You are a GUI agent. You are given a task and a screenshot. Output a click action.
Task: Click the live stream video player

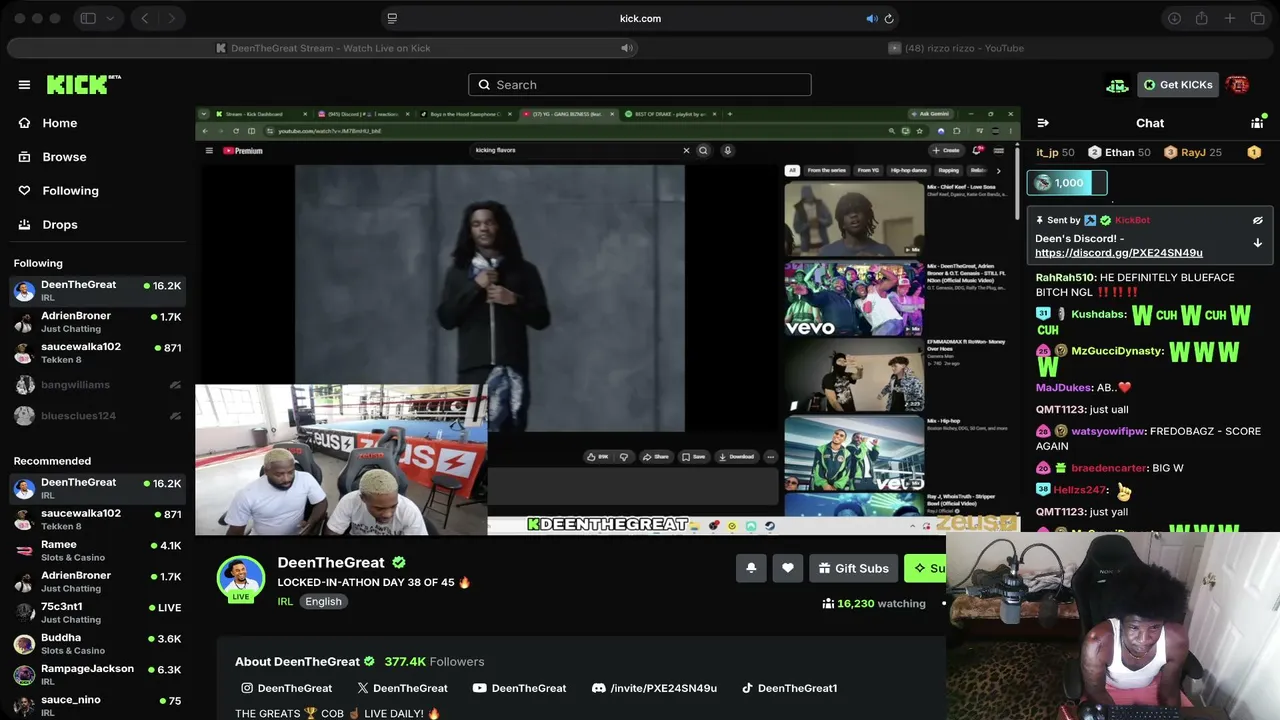tap(608, 321)
